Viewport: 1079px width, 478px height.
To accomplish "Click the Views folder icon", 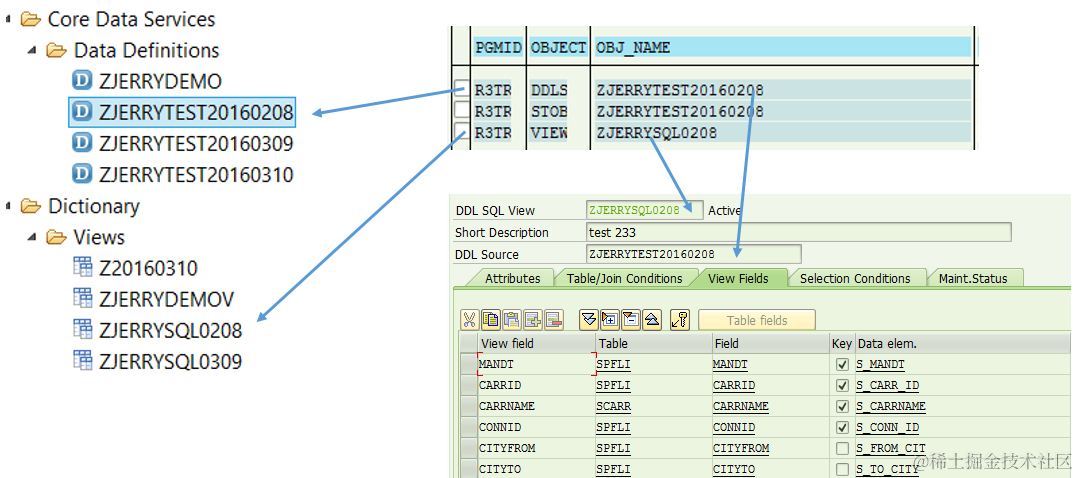I will tap(56, 237).
